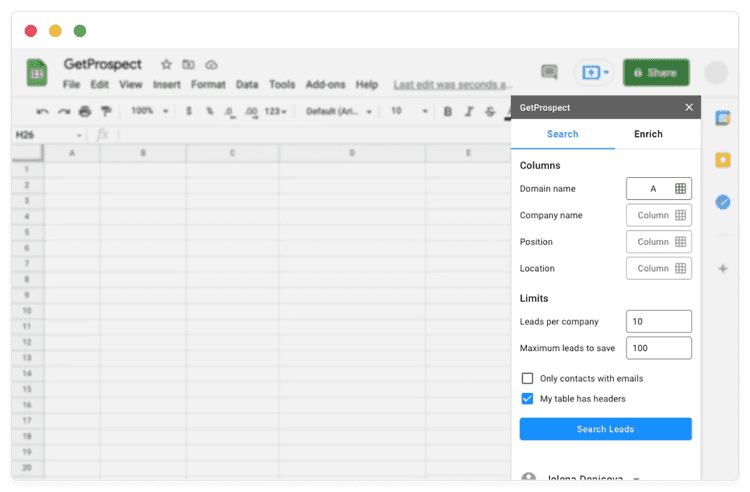
Task: Decrease decimal places icon
Action: tap(230, 112)
